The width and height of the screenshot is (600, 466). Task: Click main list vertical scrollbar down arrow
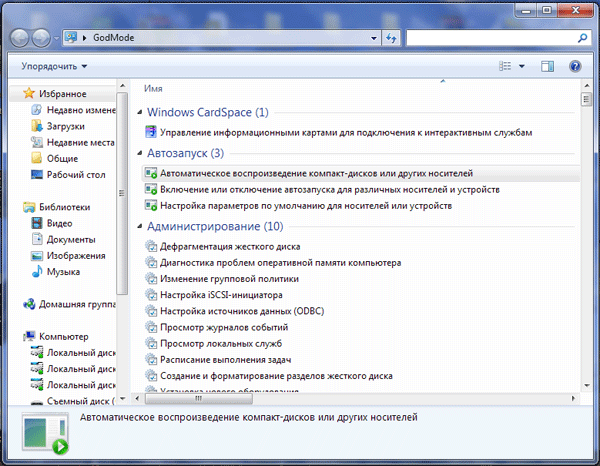click(587, 386)
